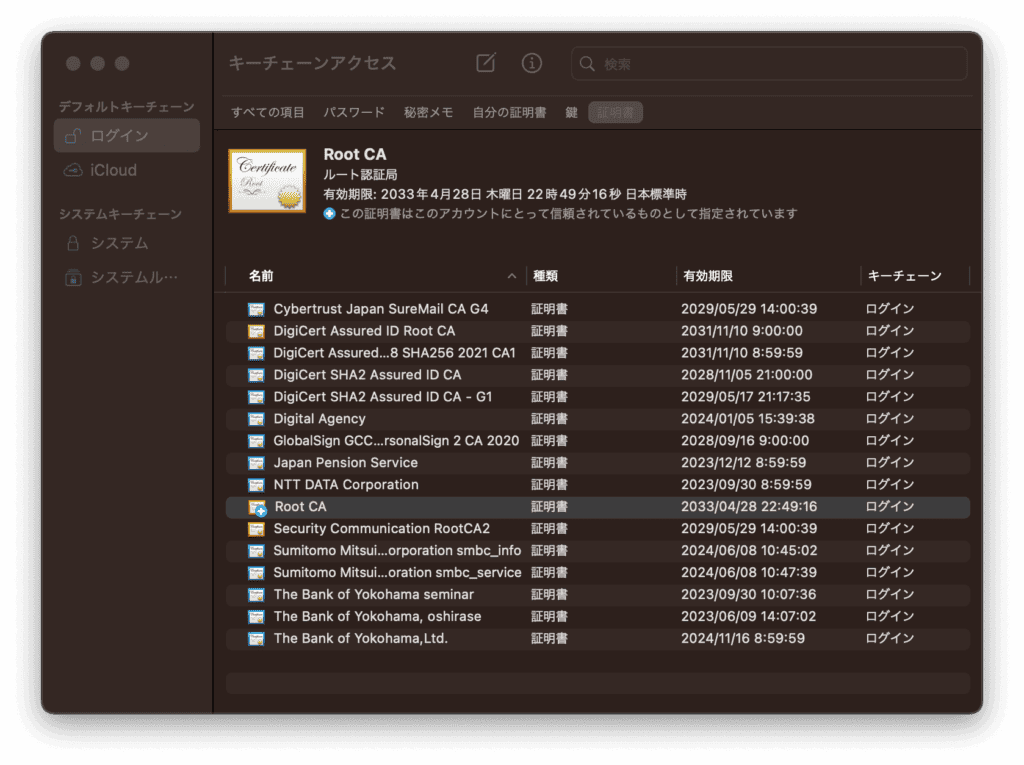The width and height of the screenshot is (1024, 765).
Task: Click certificate icon of NTT DATA Corporation
Action: coord(256,485)
